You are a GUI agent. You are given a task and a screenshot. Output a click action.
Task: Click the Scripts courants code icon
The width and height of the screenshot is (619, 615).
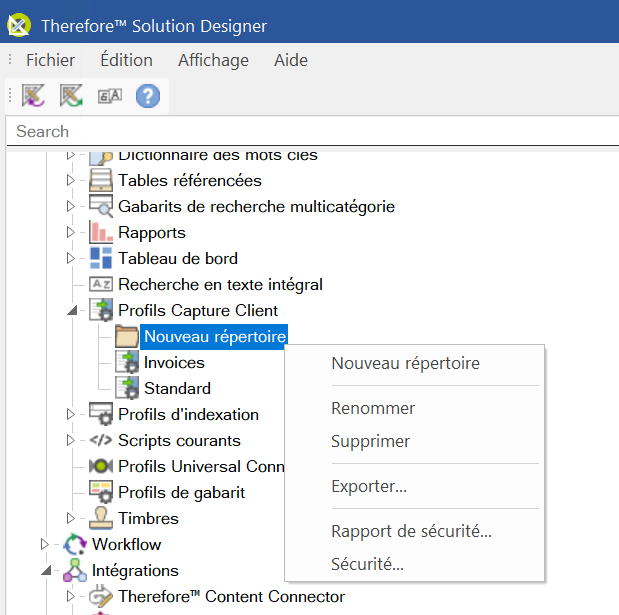(101, 441)
